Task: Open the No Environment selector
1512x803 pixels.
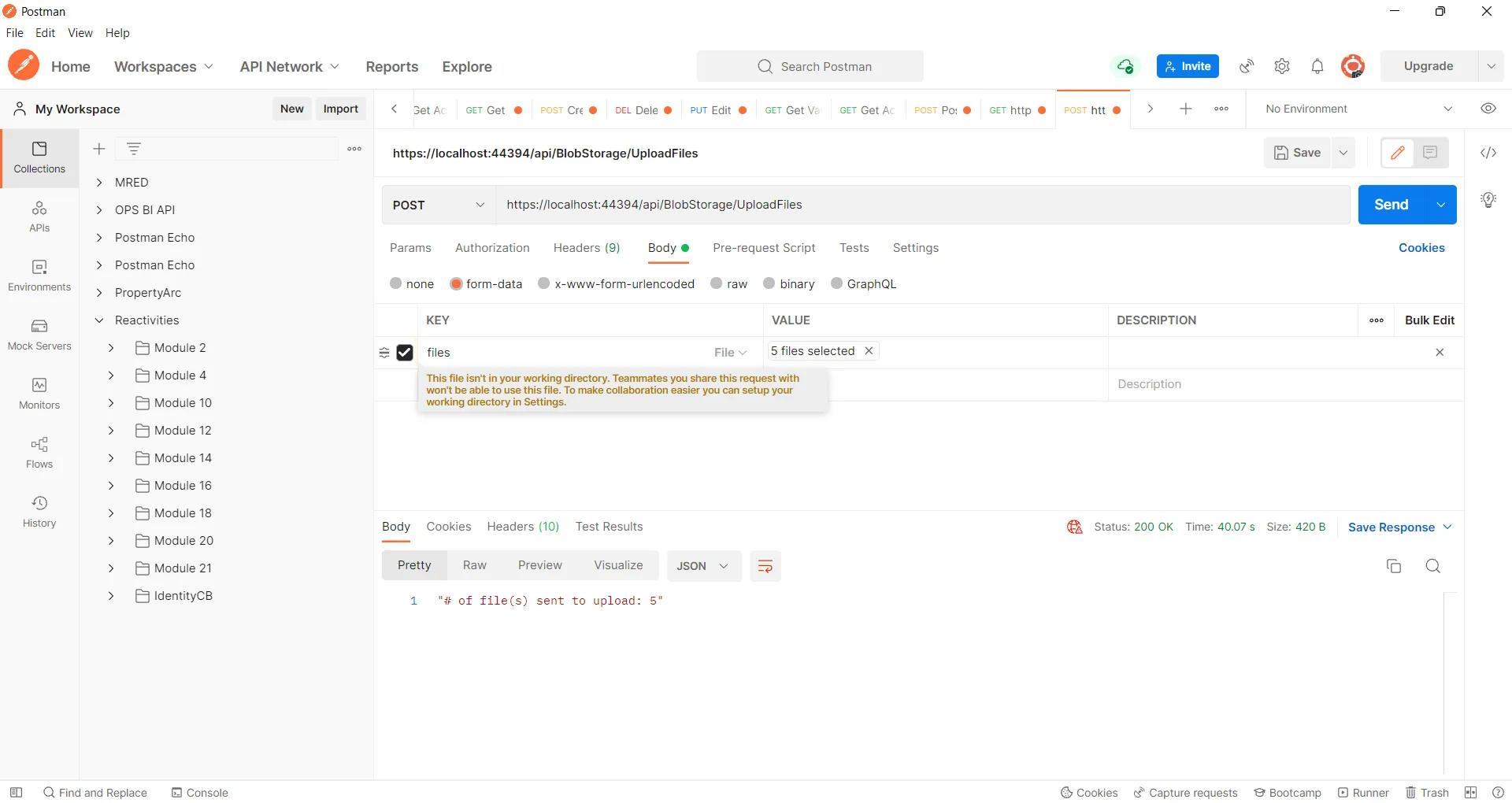Action: tap(1358, 109)
